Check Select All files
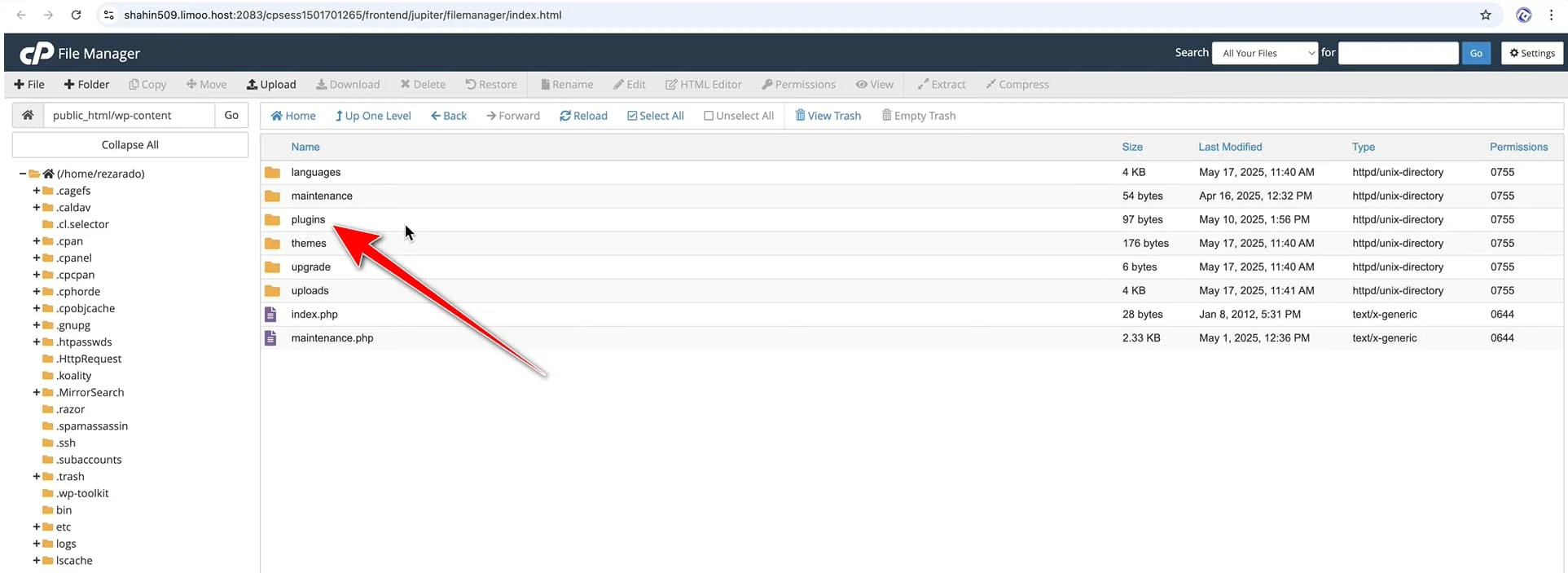1568x573 pixels. coord(655,116)
